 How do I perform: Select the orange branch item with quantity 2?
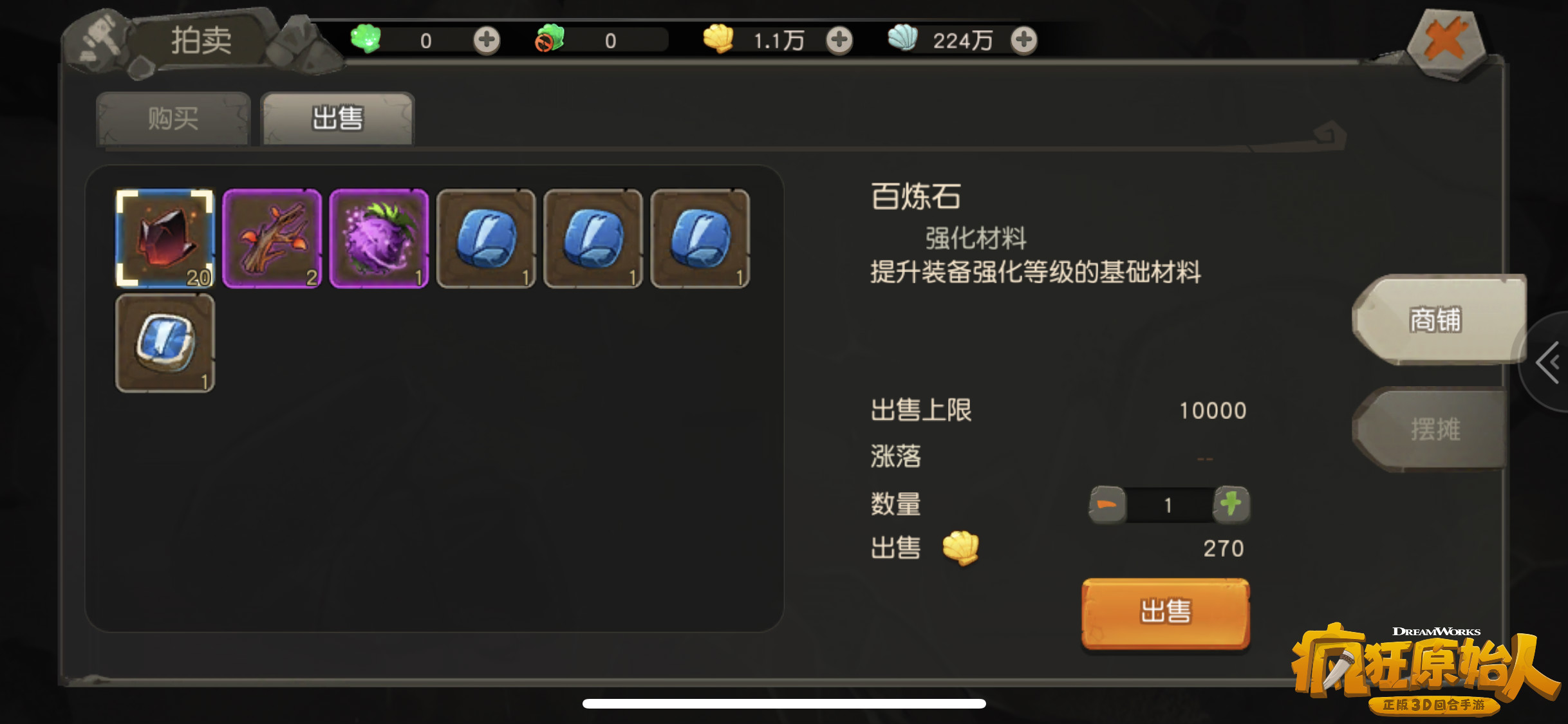(x=272, y=238)
